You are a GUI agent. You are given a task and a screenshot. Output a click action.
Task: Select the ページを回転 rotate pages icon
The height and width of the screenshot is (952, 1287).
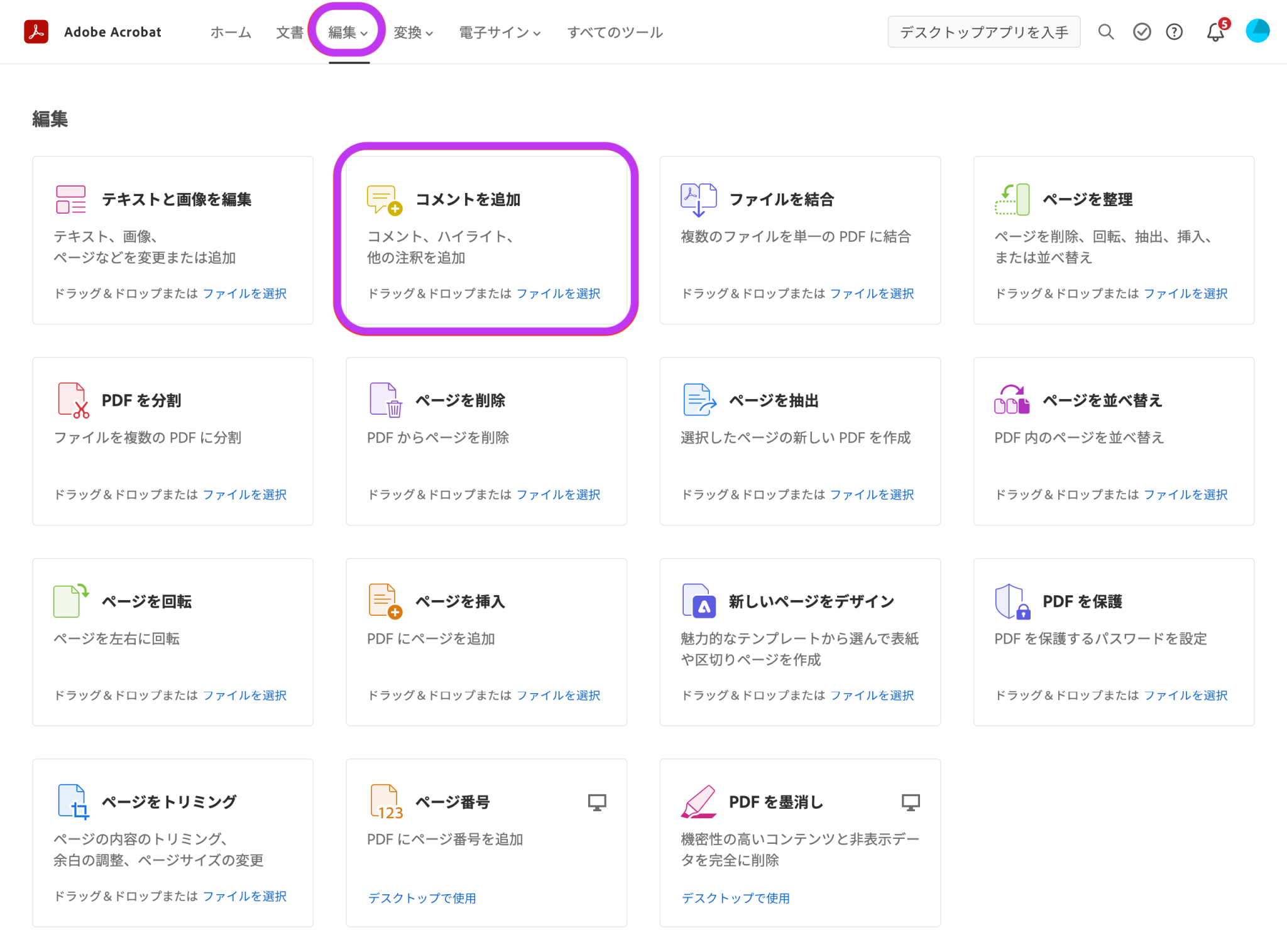(x=69, y=599)
